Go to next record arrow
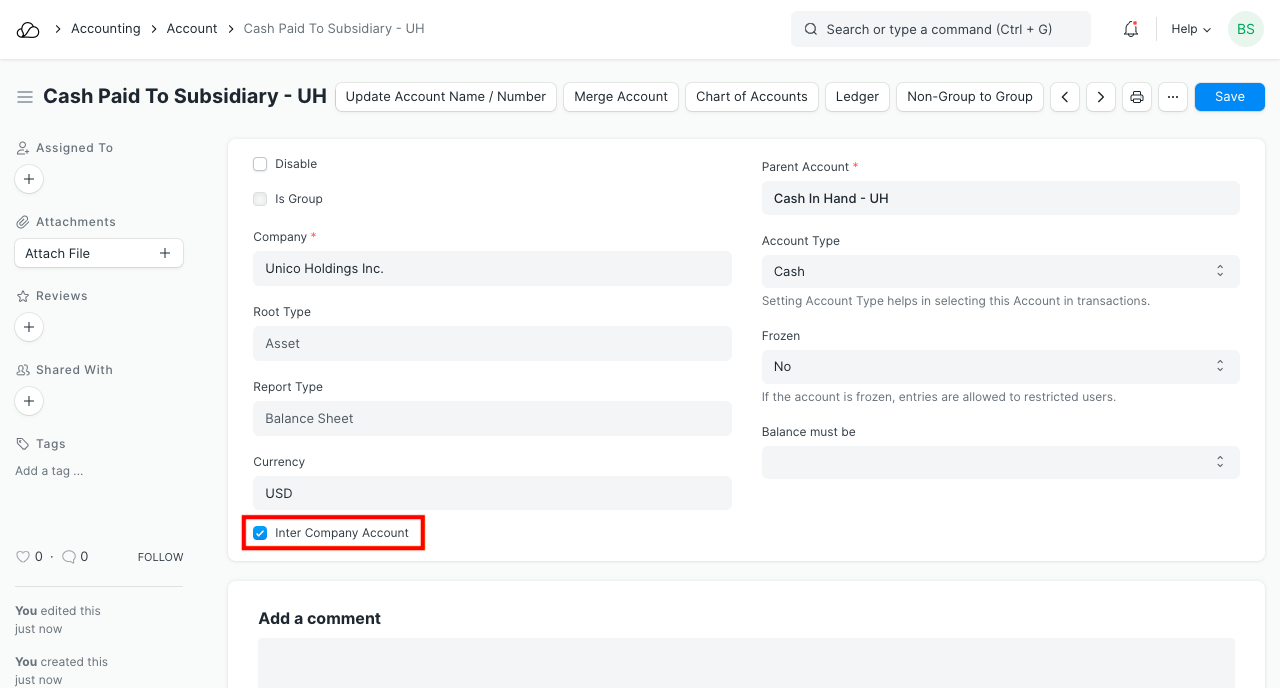 coord(1101,97)
